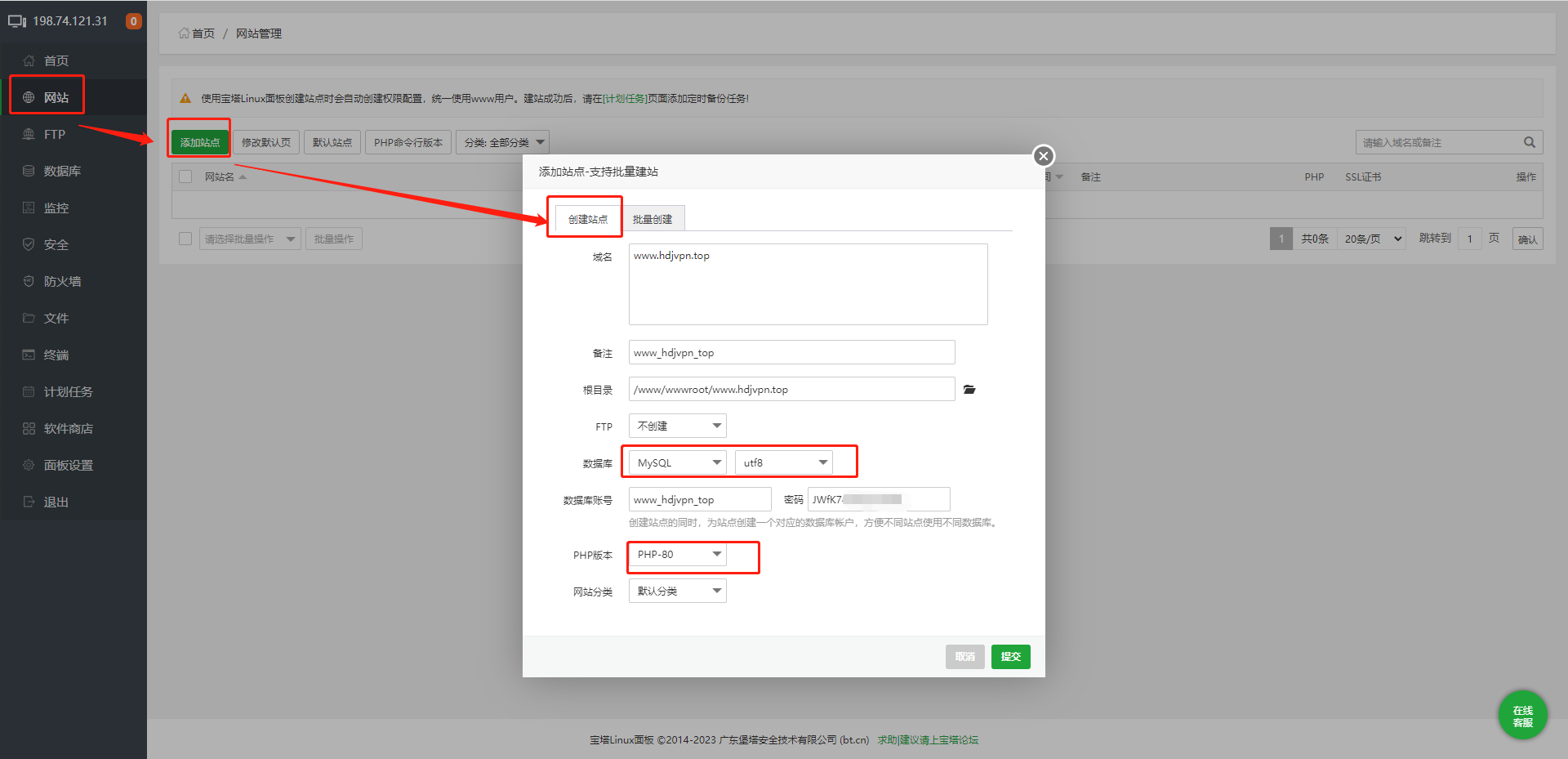Image resolution: width=1568 pixels, height=759 pixels.
Task: Click the root directory path field
Action: point(792,389)
